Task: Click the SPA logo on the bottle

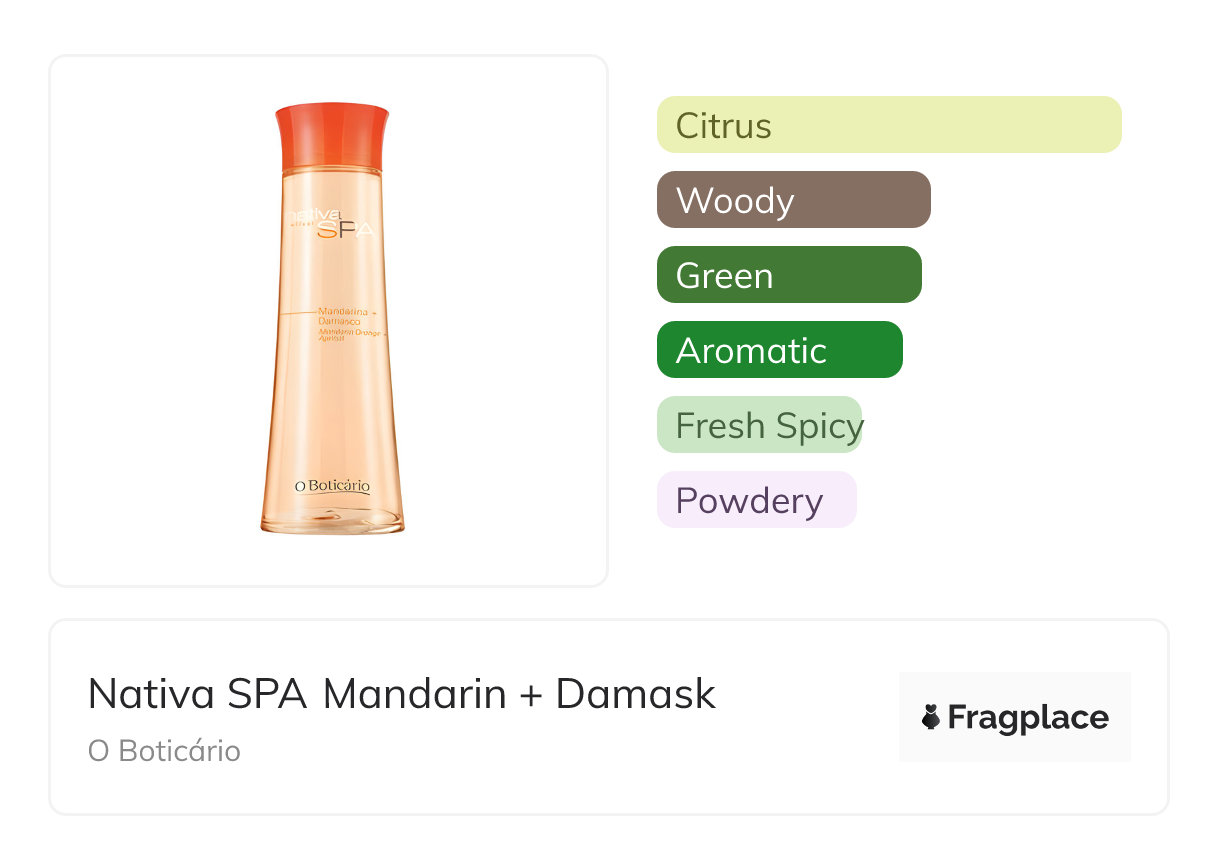Action: point(344,229)
